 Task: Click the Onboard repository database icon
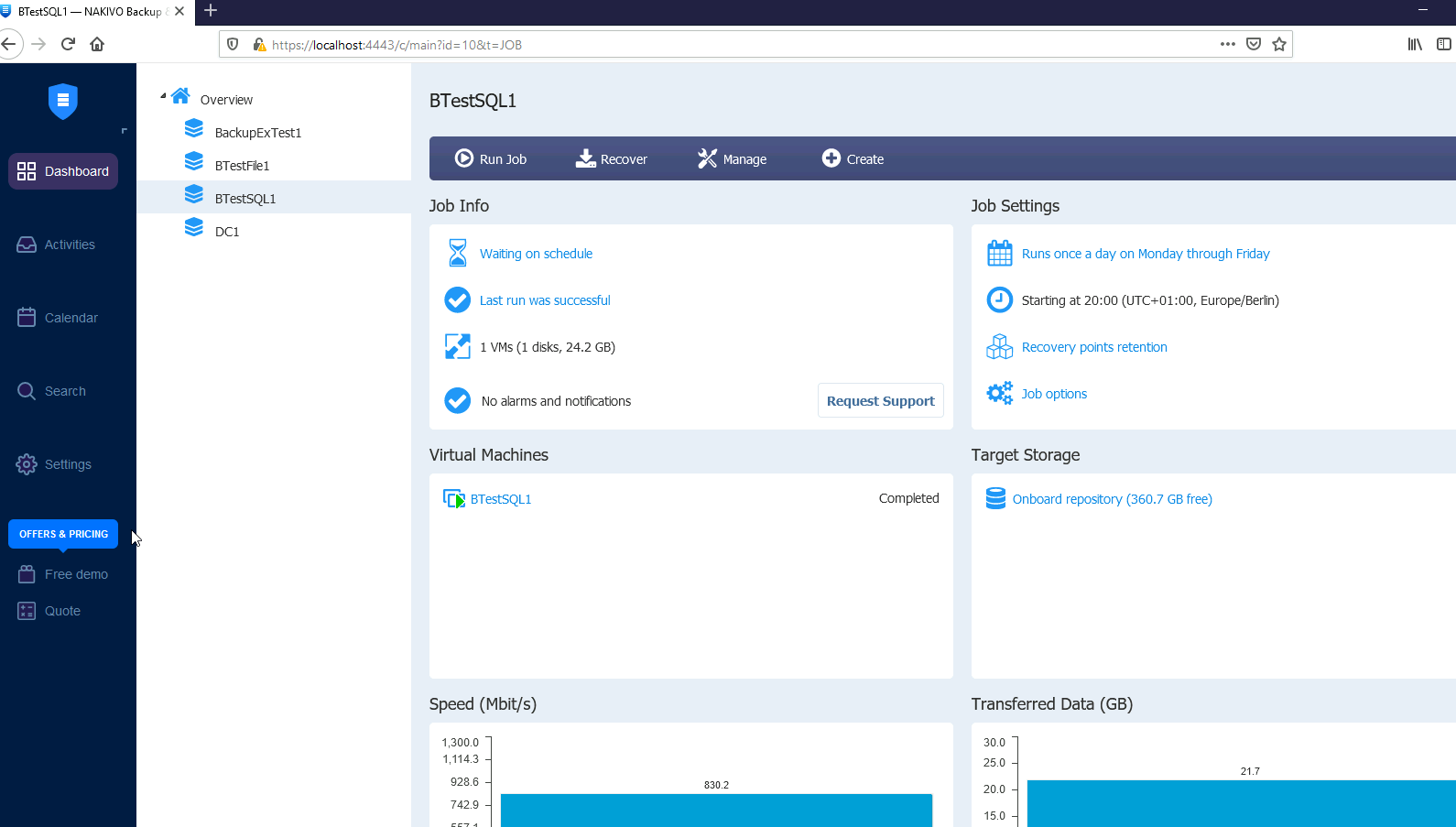point(995,498)
